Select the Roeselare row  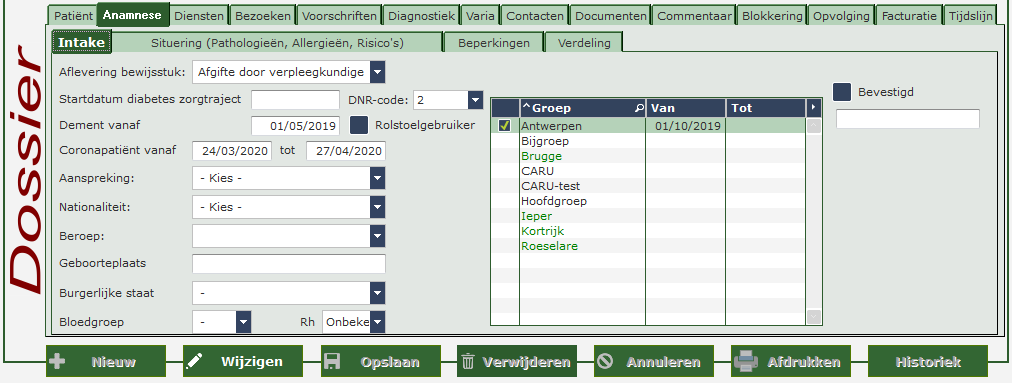648,246
